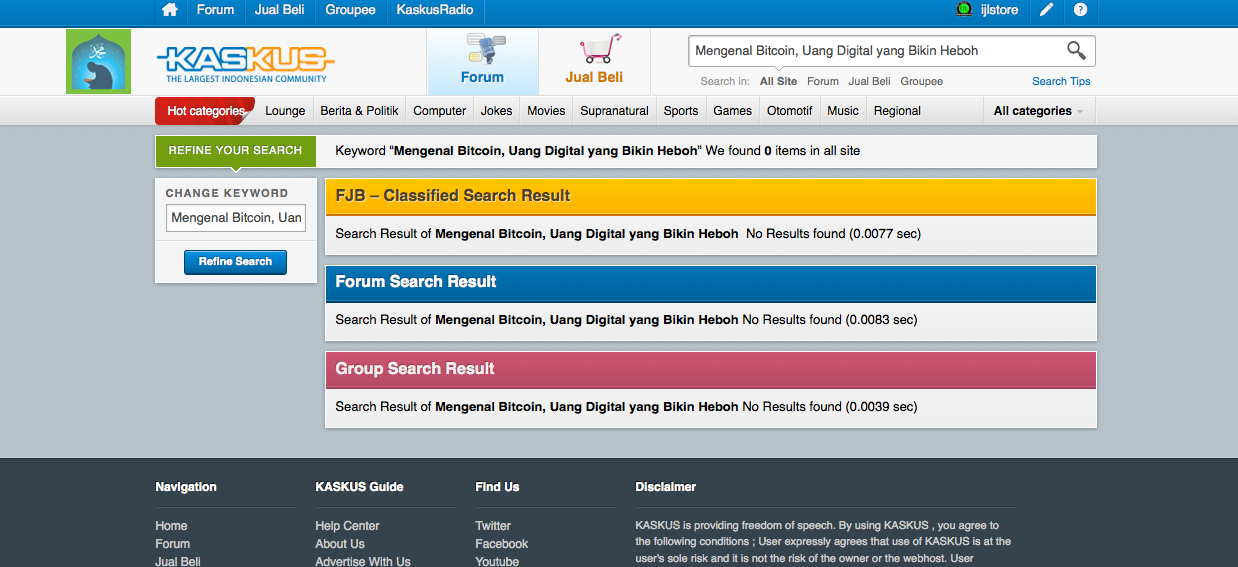Open the Regional category
The image size is (1238, 567).
pos(897,111)
